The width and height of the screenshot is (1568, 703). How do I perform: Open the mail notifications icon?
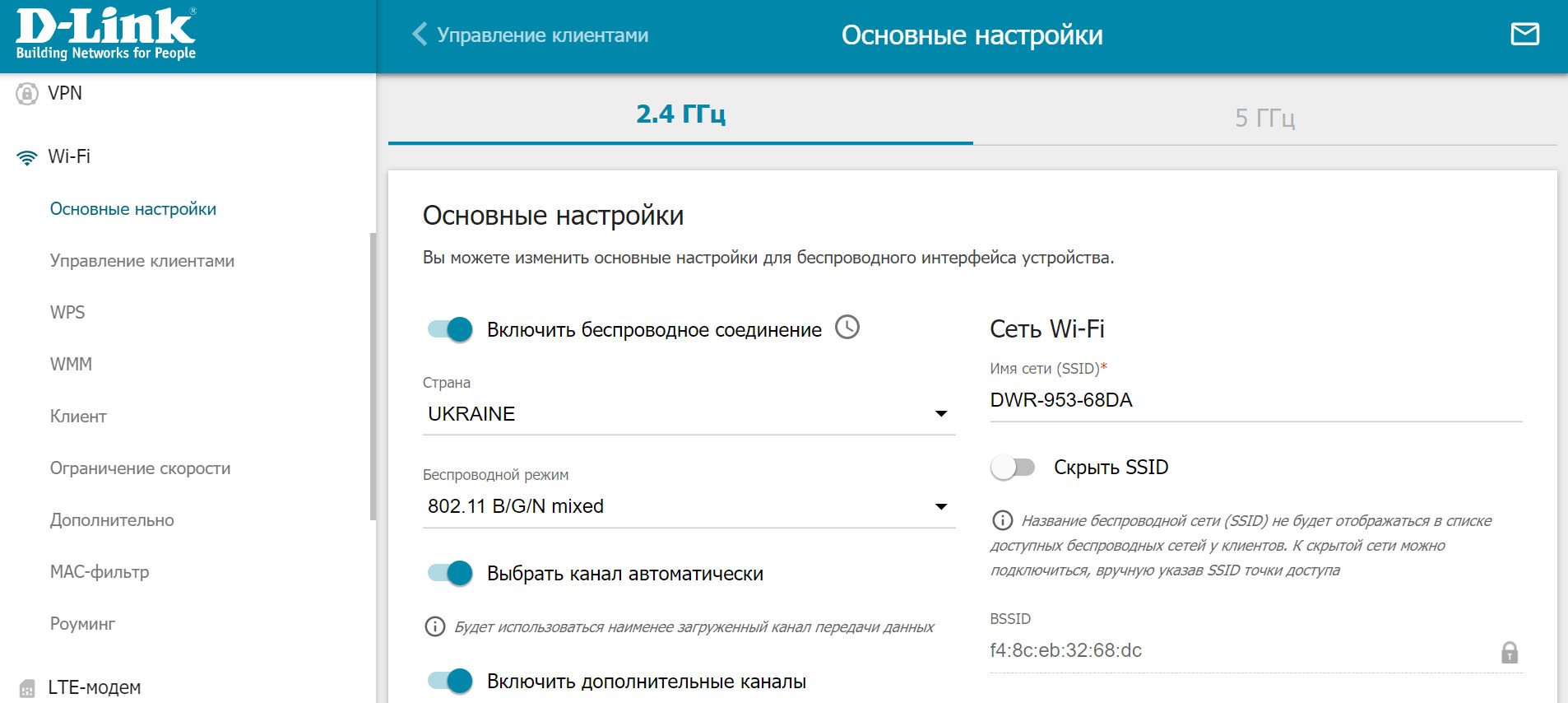tap(1524, 34)
